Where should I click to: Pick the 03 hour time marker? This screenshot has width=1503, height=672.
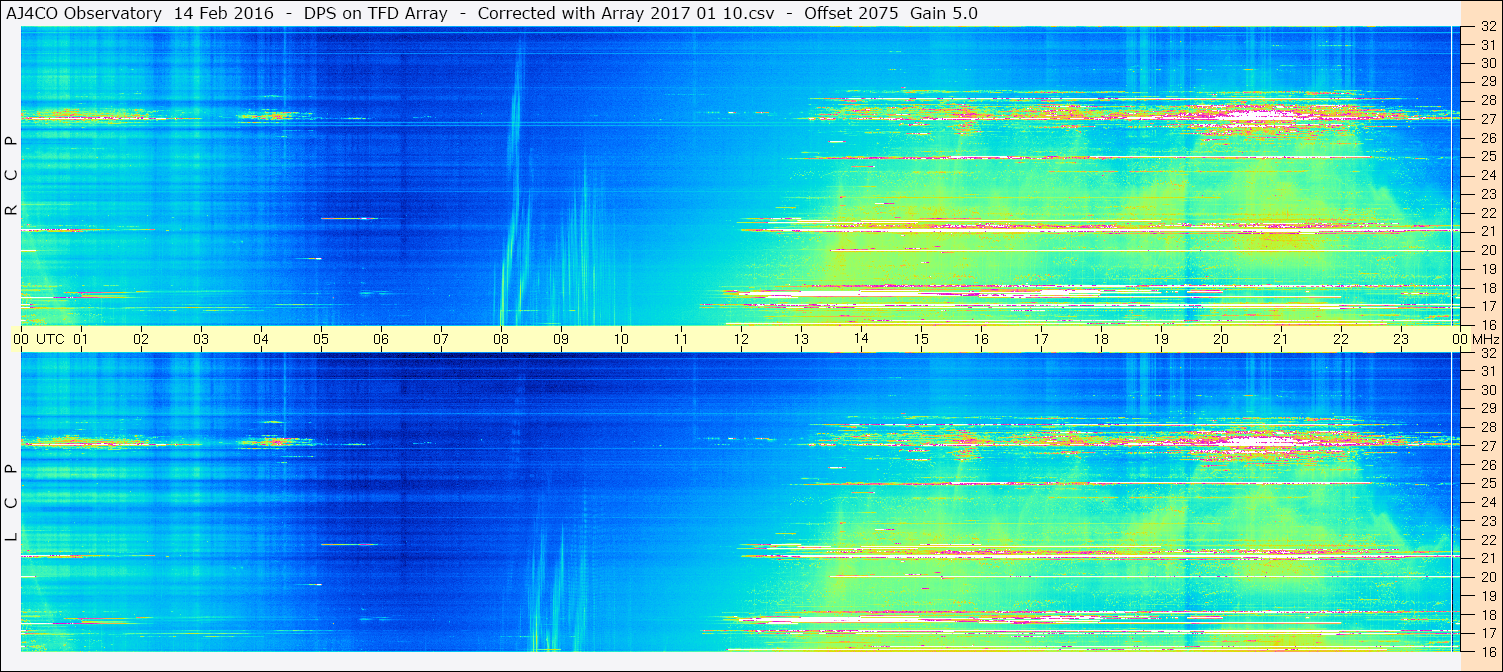201,339
